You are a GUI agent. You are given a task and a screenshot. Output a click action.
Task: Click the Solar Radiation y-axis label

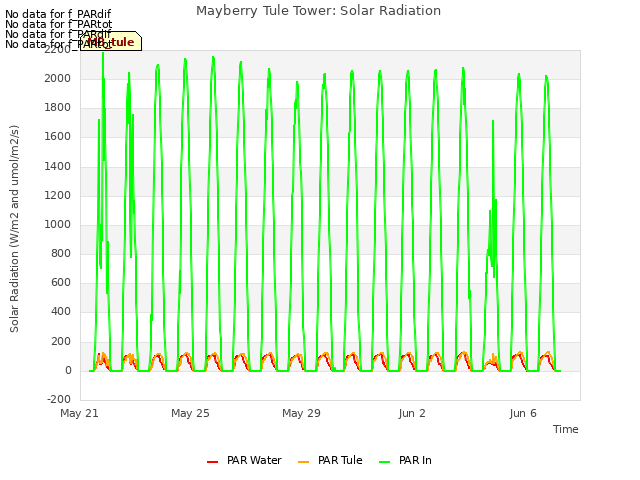coord(14,229)
